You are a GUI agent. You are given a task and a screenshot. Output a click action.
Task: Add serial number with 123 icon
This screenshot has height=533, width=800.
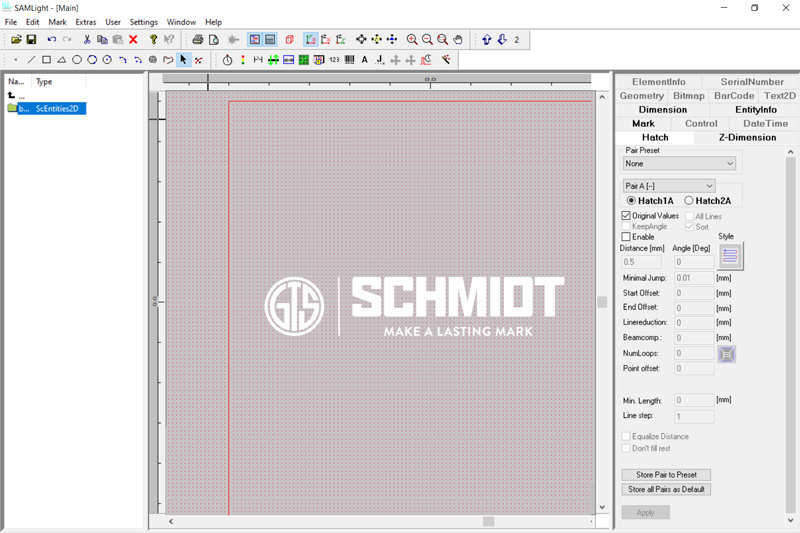click(334, 60)
